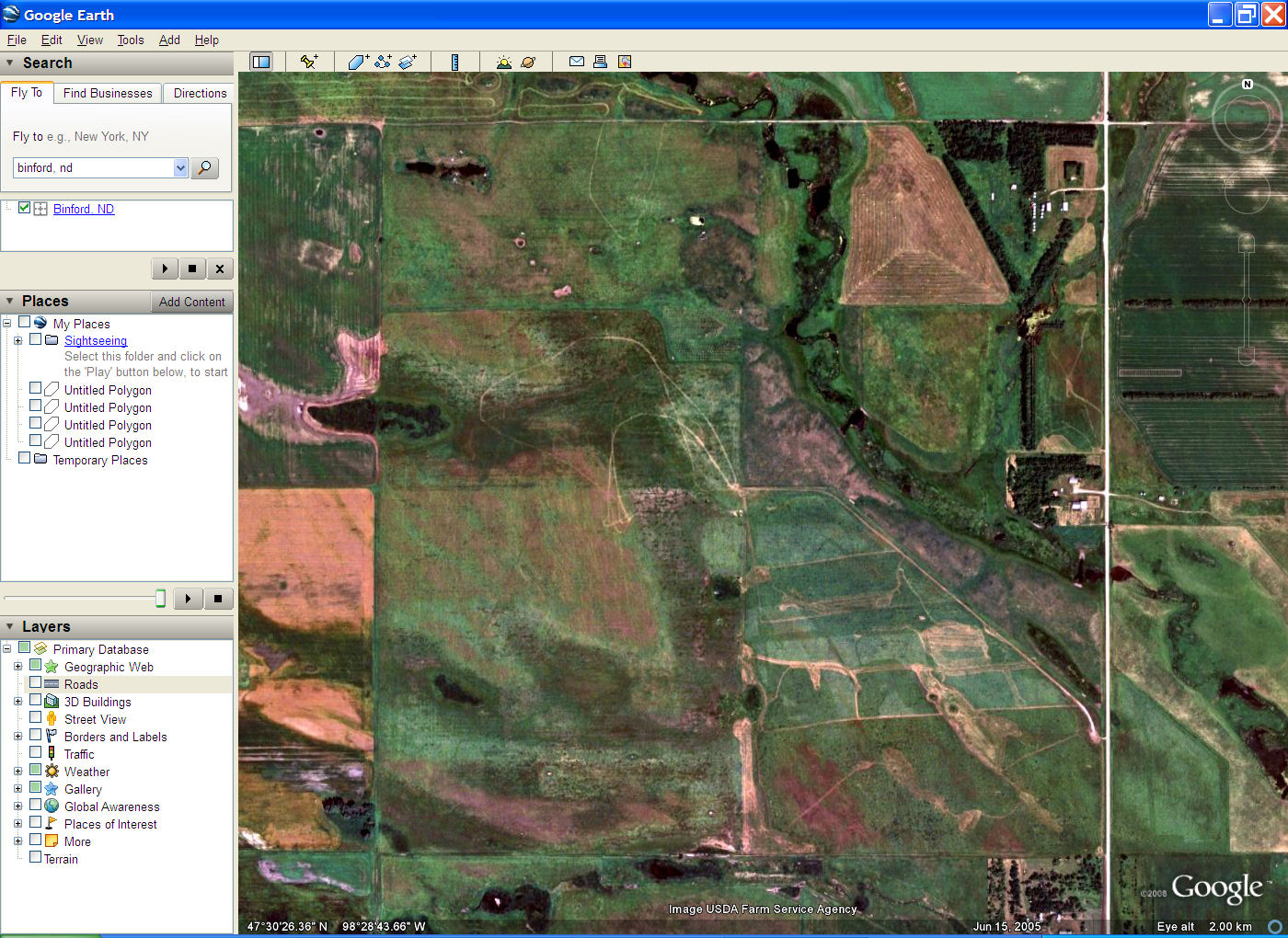Toggle the My Places checkbox

(24, 323)
